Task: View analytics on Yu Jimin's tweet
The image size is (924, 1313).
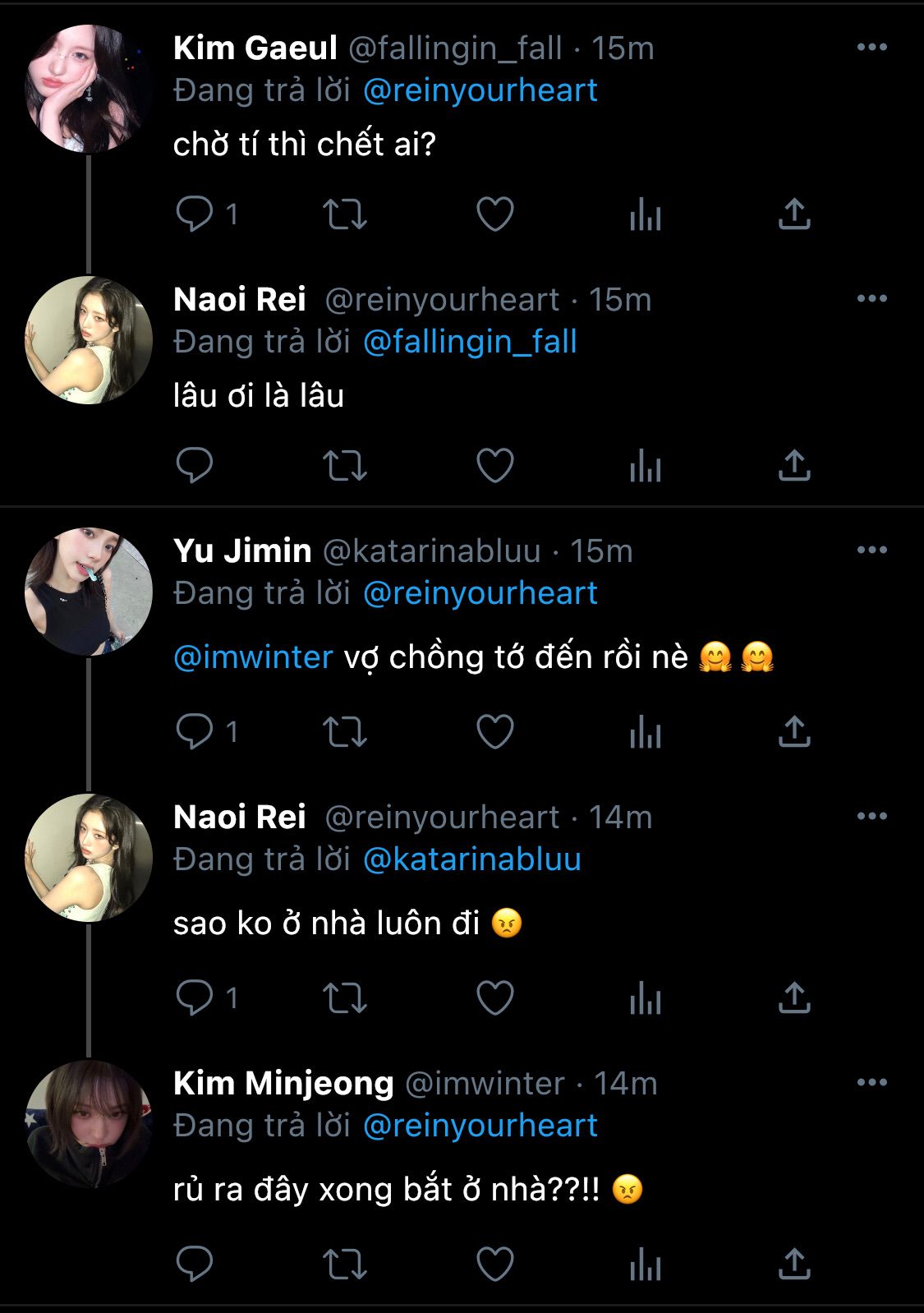Action: tap(645, 732)
